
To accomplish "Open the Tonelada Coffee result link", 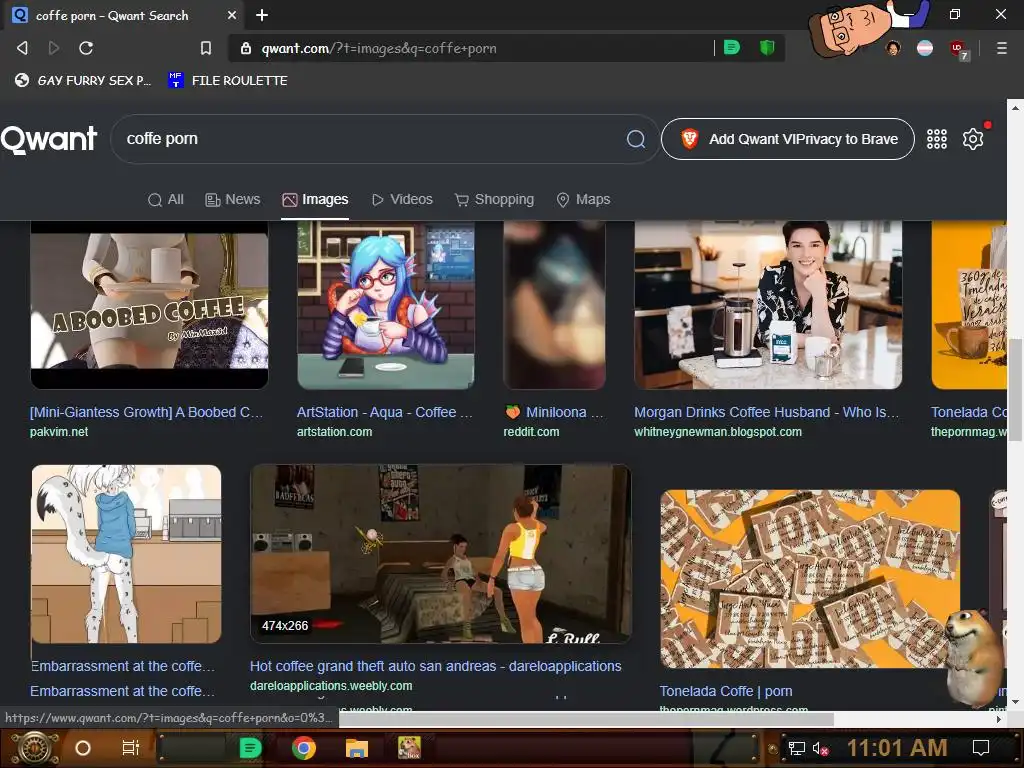I will 726,691.
